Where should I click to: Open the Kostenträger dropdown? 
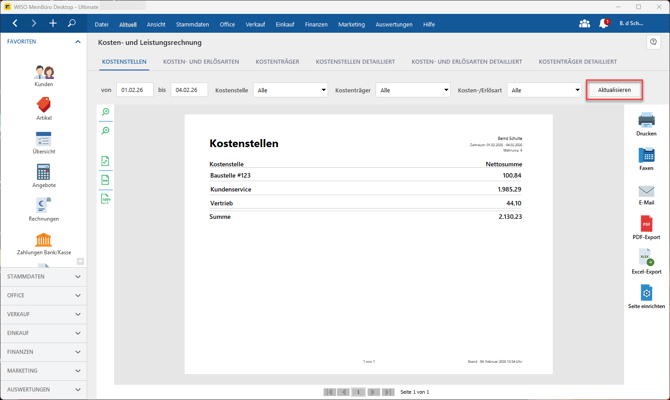[x=413, y=90]
